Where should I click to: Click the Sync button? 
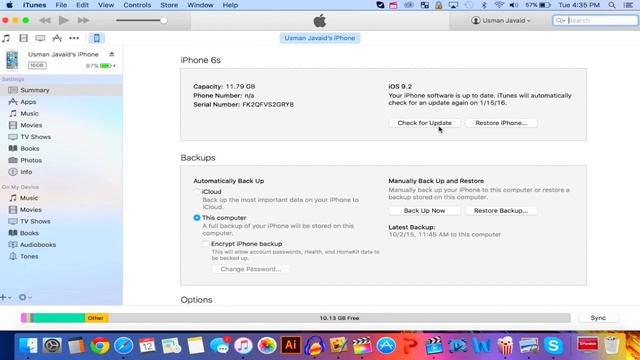pyautogui.click(x=598, y=318)
